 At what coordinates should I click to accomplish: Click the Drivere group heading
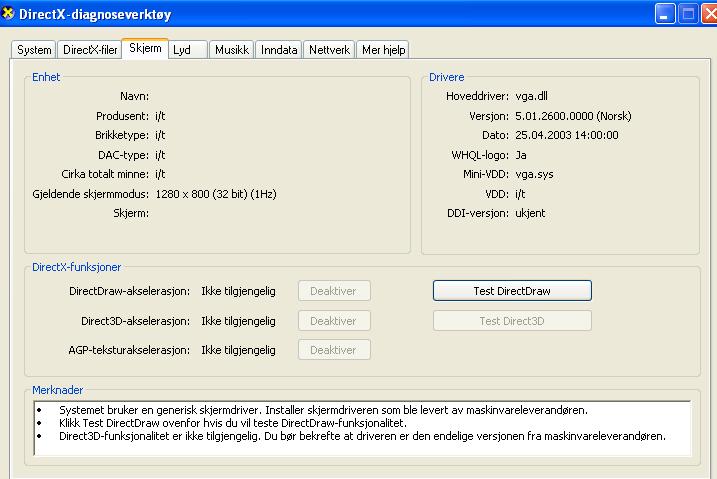click(446, 77)
